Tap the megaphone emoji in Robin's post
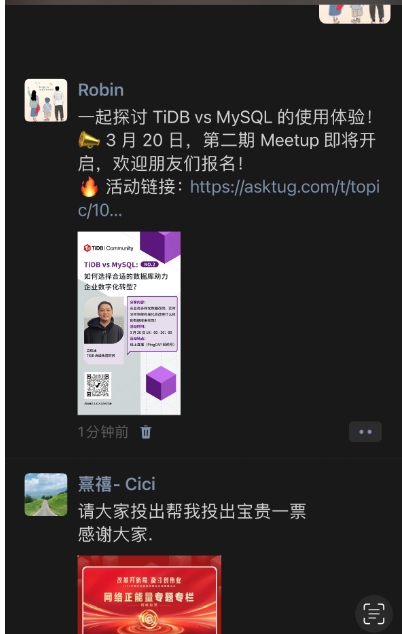The width and height of the screenshot is (402, 634). pyautogui.click(x=89, y=140)
